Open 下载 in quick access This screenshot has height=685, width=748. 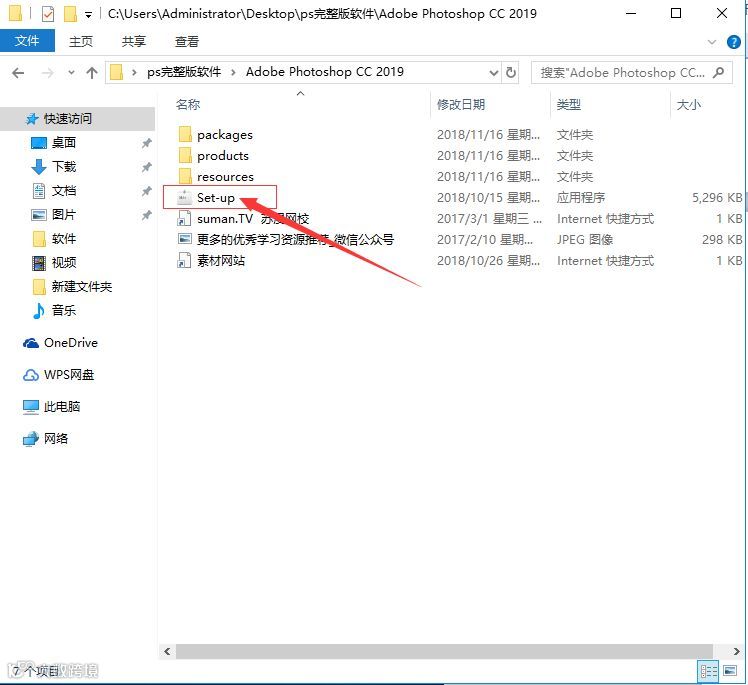tap(64, 166)
